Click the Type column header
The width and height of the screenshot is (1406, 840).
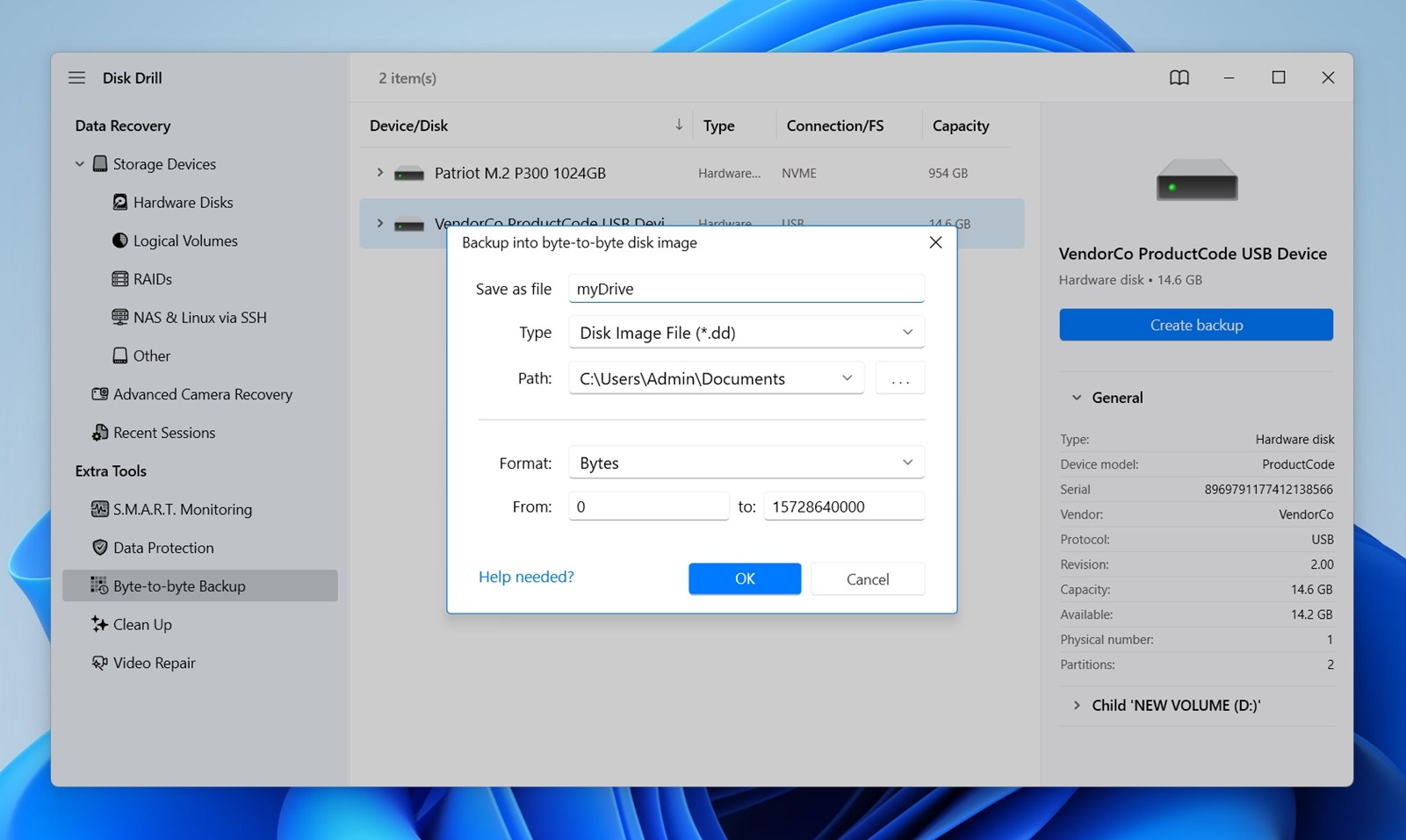(719, 126)
